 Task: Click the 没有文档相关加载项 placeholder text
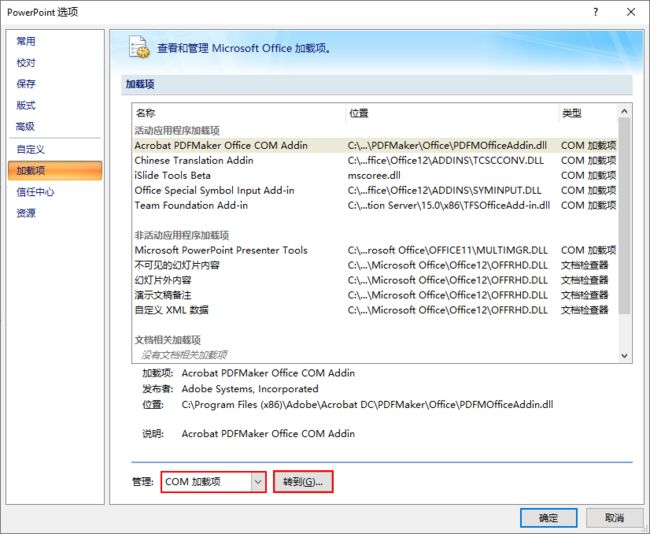pos(184,355)
